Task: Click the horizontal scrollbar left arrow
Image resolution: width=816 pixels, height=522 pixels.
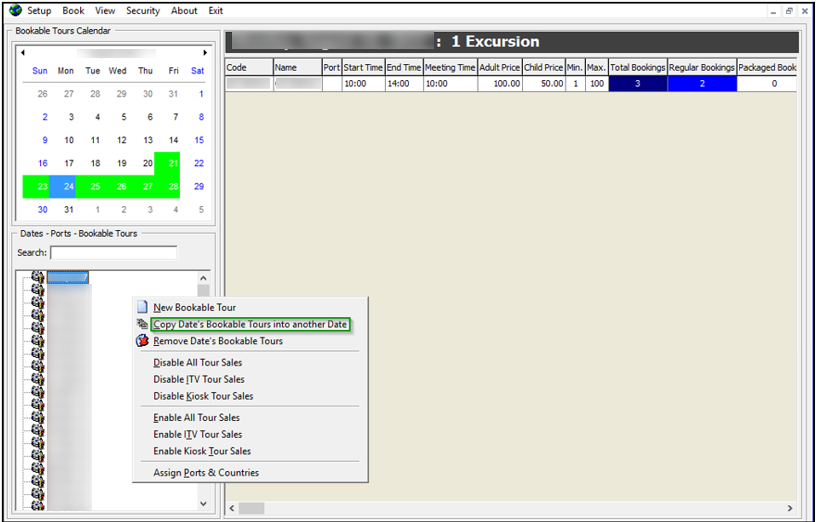Action: [x=232, y=508]
